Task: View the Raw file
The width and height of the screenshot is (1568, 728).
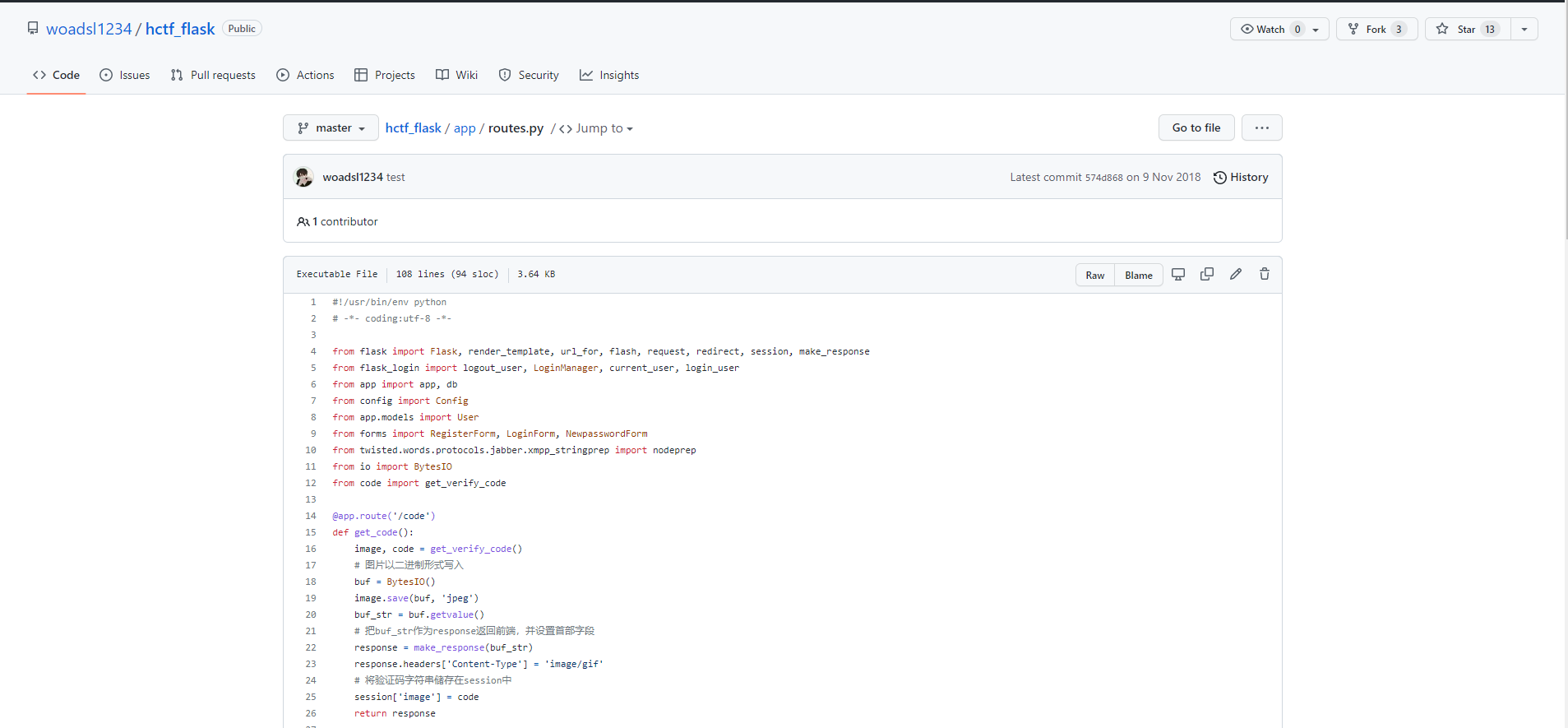Action: pyautogui.click(x=1095, y=275)
